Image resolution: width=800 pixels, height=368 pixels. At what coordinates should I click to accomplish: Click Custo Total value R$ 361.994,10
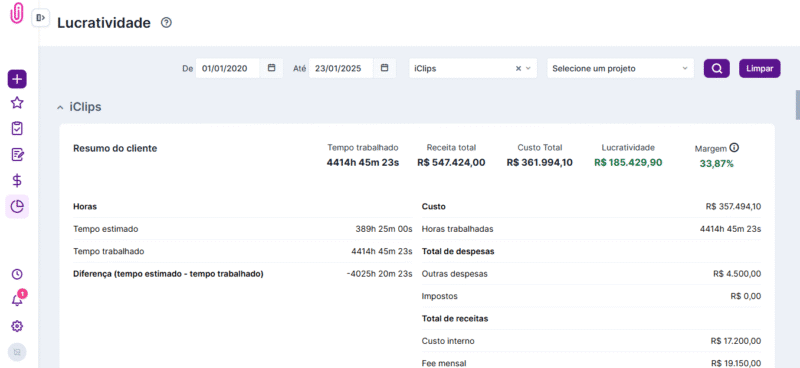[539, 163]
